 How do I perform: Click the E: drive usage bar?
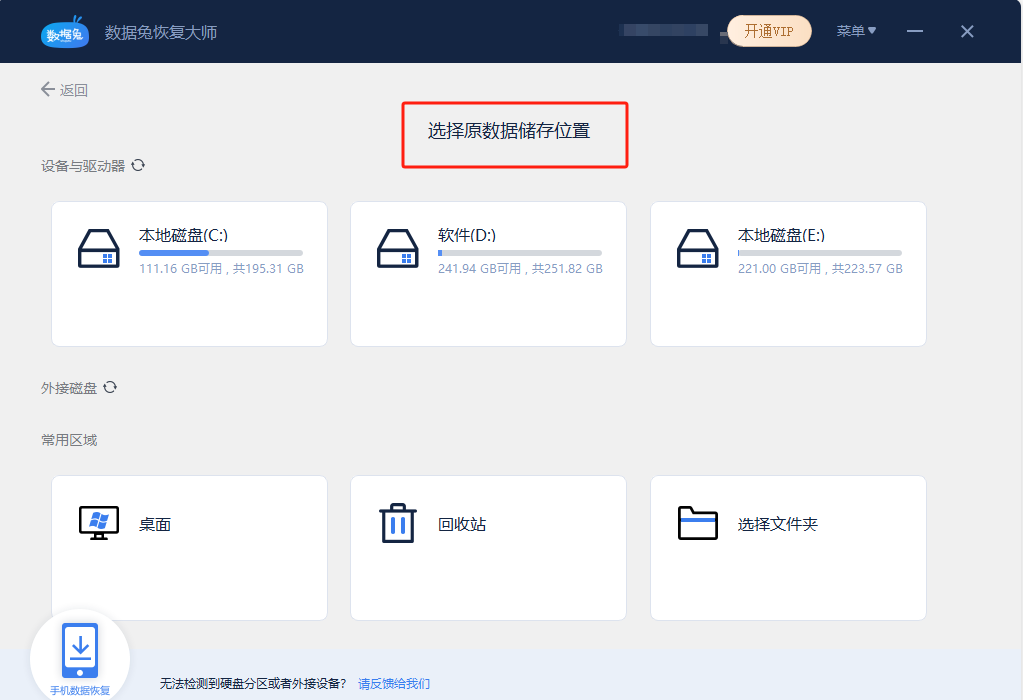[820, 253]
